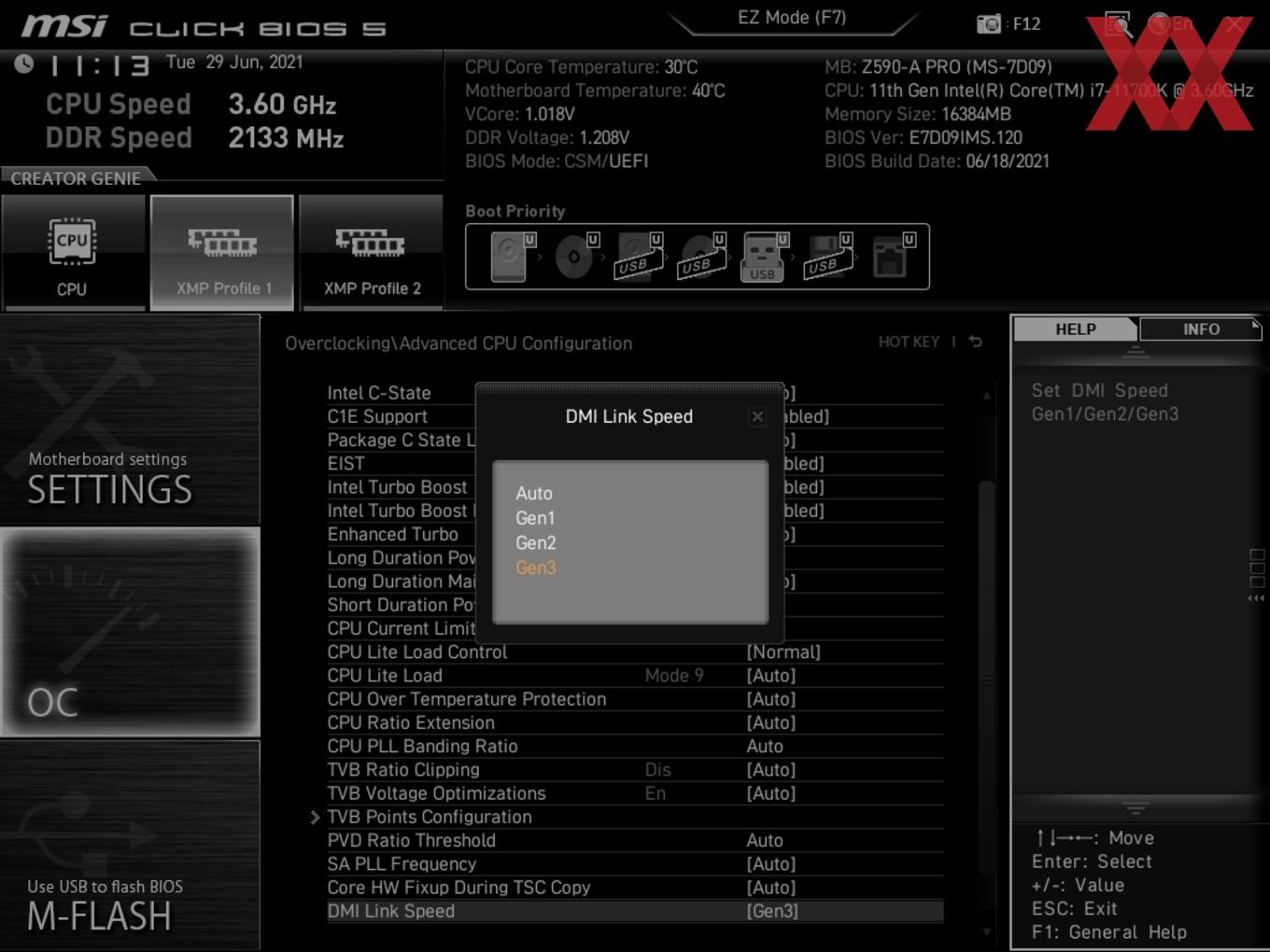This screenshot has height=952, width=1270.
Task: Select hard disk boot priority device
Action: click(x=510, y=257)
